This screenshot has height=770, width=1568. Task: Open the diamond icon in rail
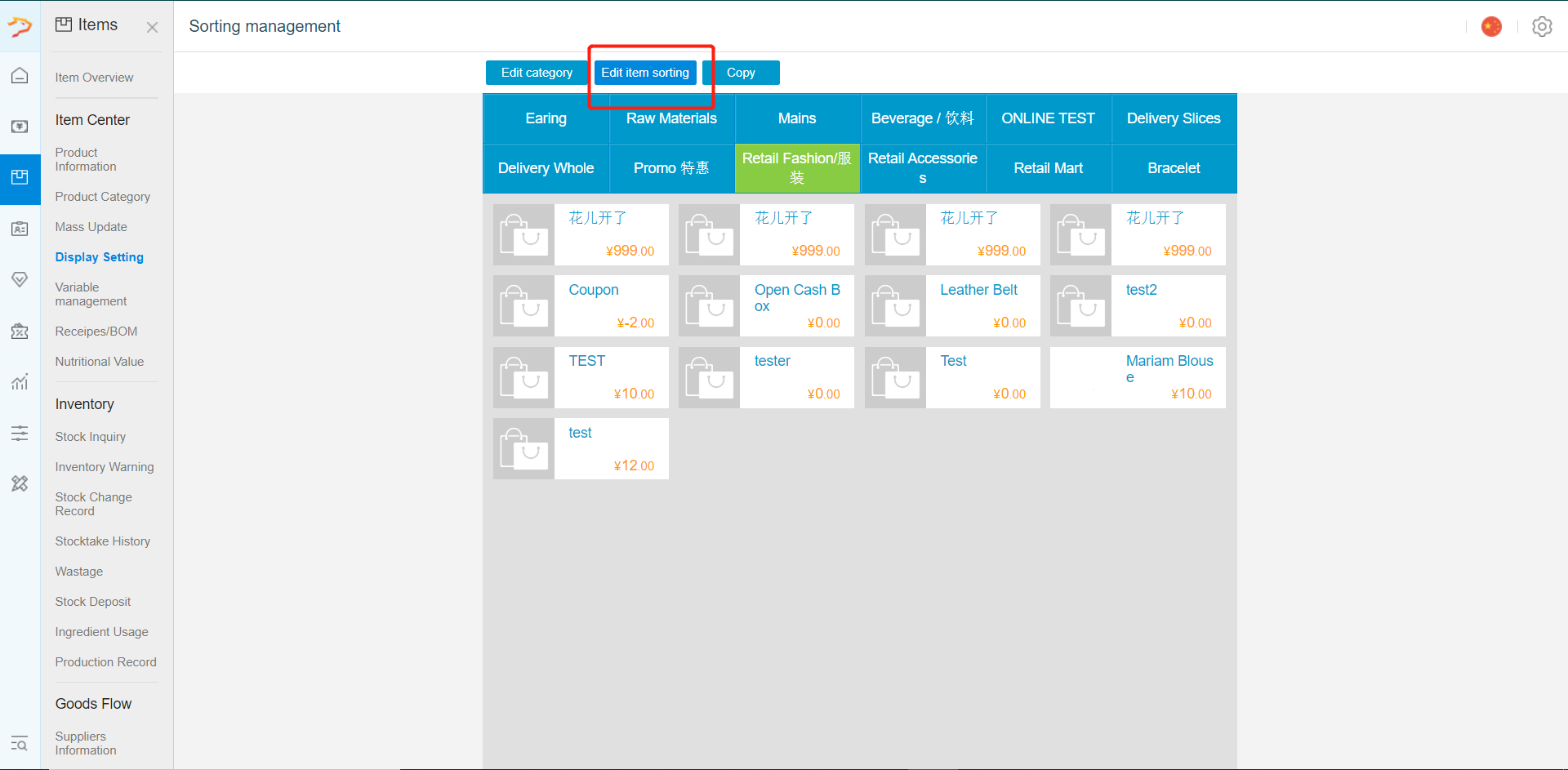(20, 280)
